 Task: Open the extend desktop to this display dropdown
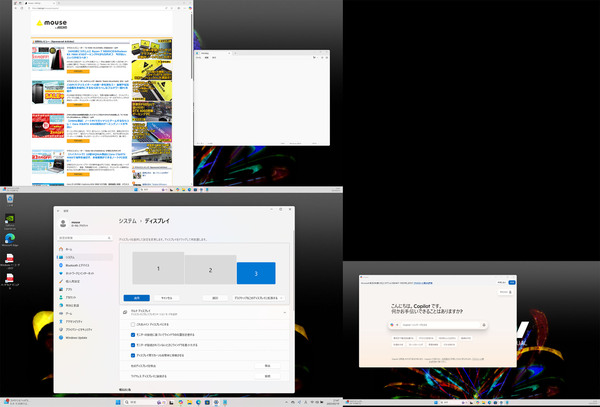click(258, 298)
